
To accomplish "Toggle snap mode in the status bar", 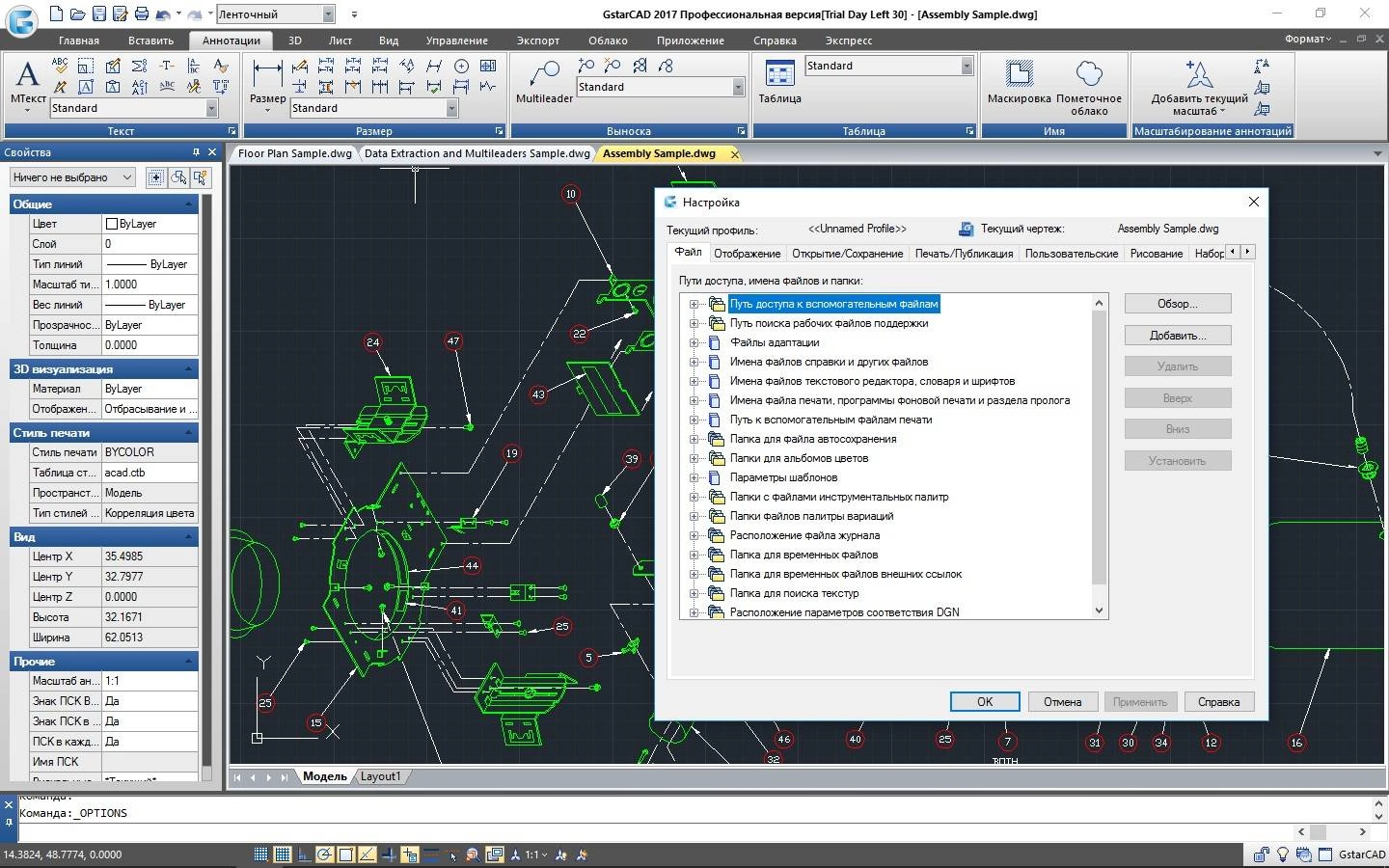I will pyautogui.click(x=261, y=854).
